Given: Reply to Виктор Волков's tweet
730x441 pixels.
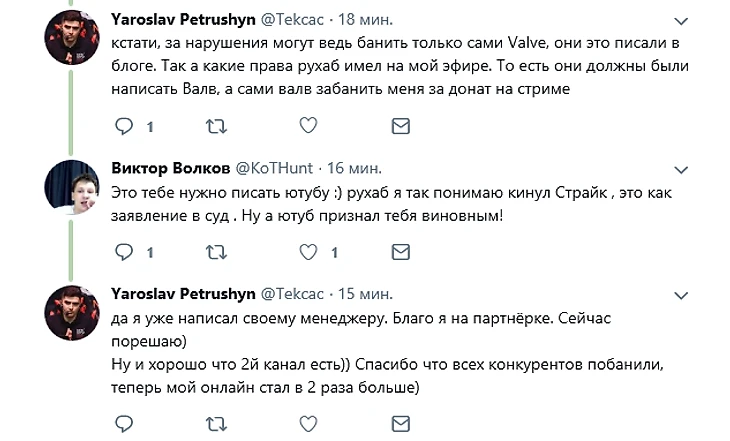Looking at the screenshot, I should coord(124,252).
